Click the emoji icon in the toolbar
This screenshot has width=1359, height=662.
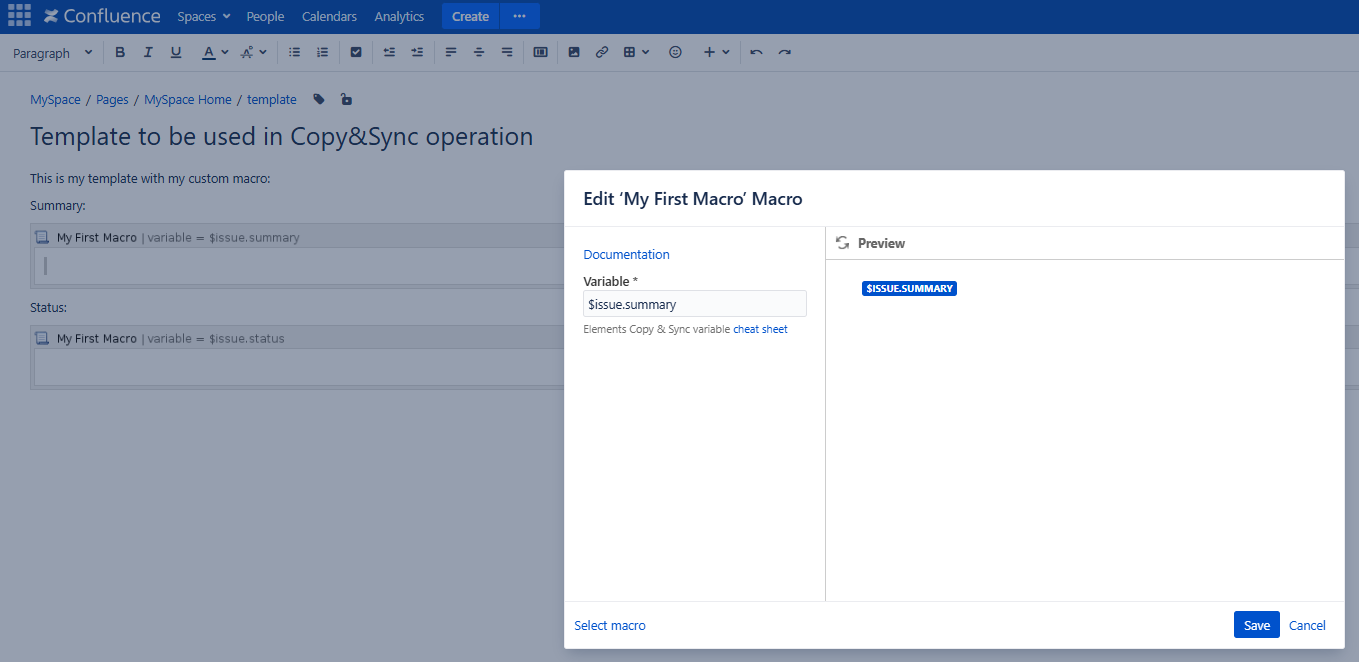pyautogui.click(x=675, y=51)
